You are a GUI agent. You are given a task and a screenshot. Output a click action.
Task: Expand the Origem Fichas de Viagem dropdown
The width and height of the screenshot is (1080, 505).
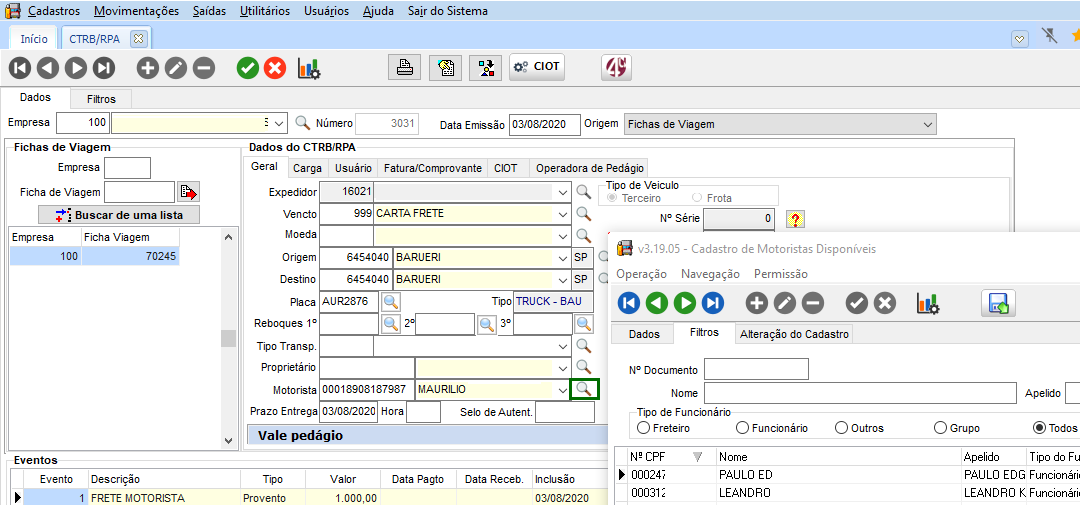click(927, 124)
